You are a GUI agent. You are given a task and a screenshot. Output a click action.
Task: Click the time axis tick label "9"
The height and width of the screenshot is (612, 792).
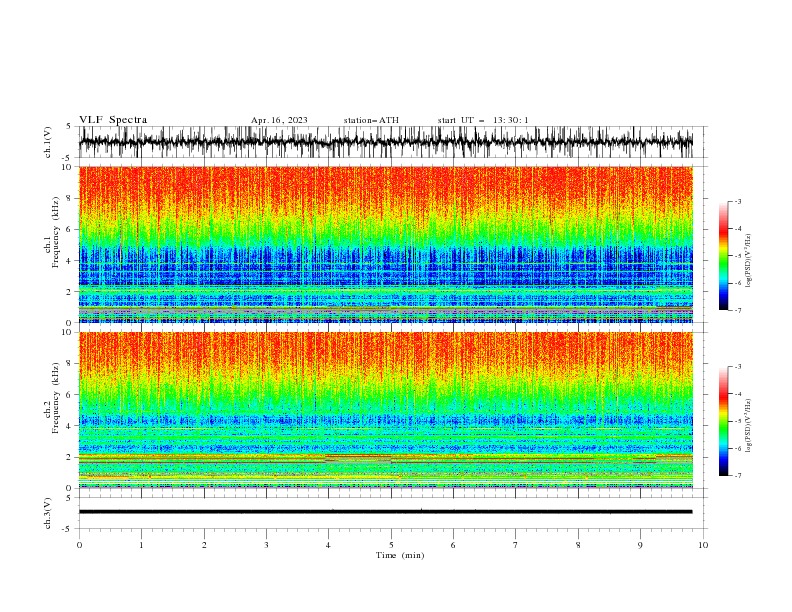(x=640, y=545)
